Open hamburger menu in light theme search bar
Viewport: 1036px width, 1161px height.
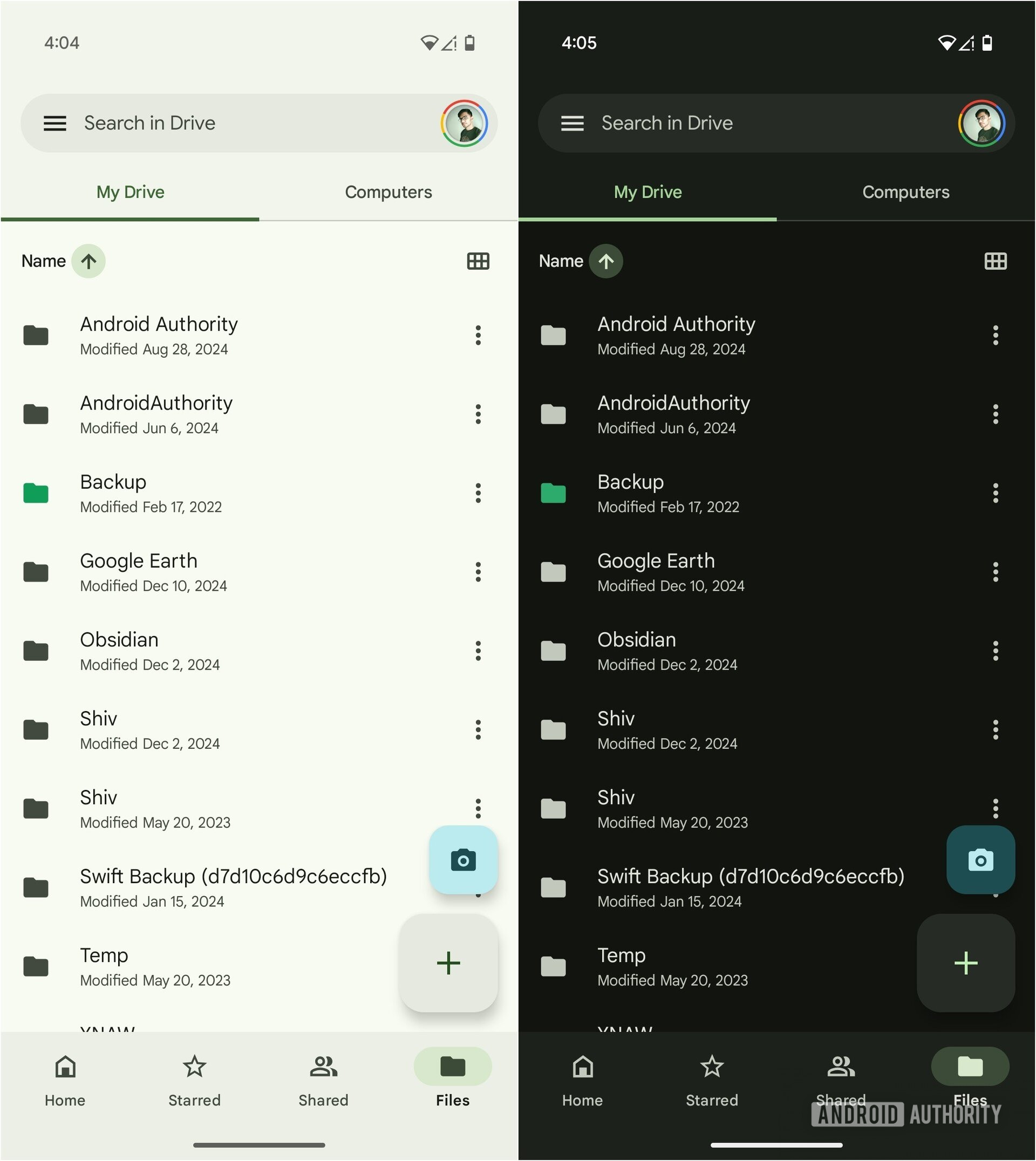(54, 123)
